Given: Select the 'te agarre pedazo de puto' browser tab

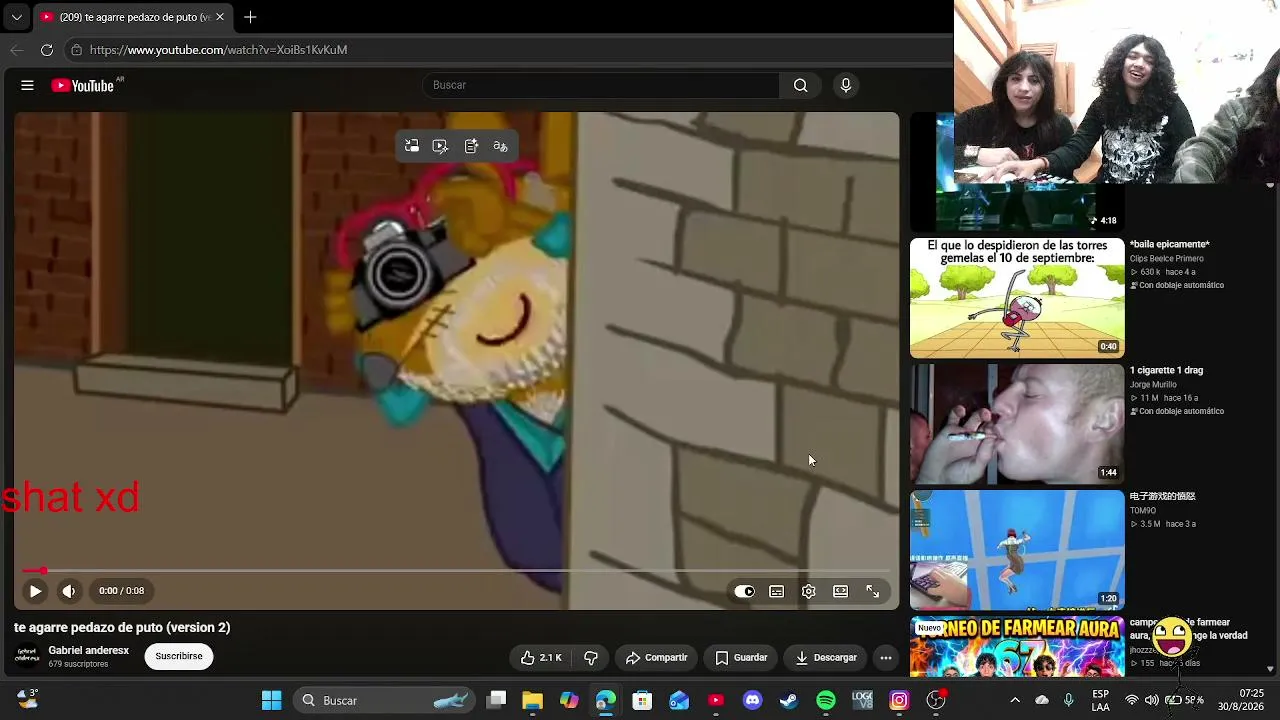Looking at the screenshot, I should pyautogui.click(x=132, y=17).
